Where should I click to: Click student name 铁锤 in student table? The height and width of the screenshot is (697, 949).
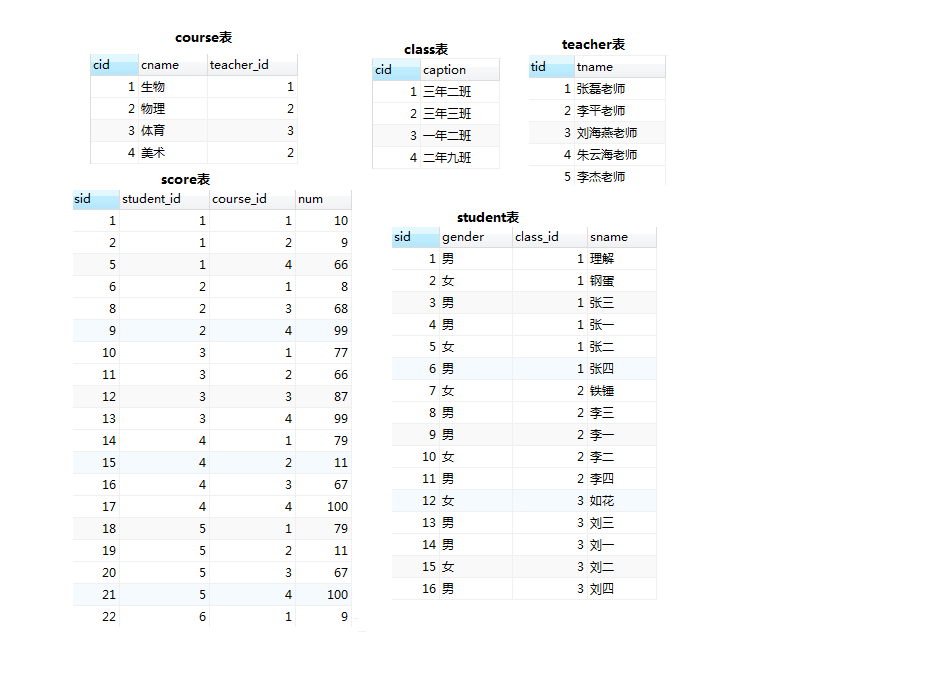[x=622, y=391]
